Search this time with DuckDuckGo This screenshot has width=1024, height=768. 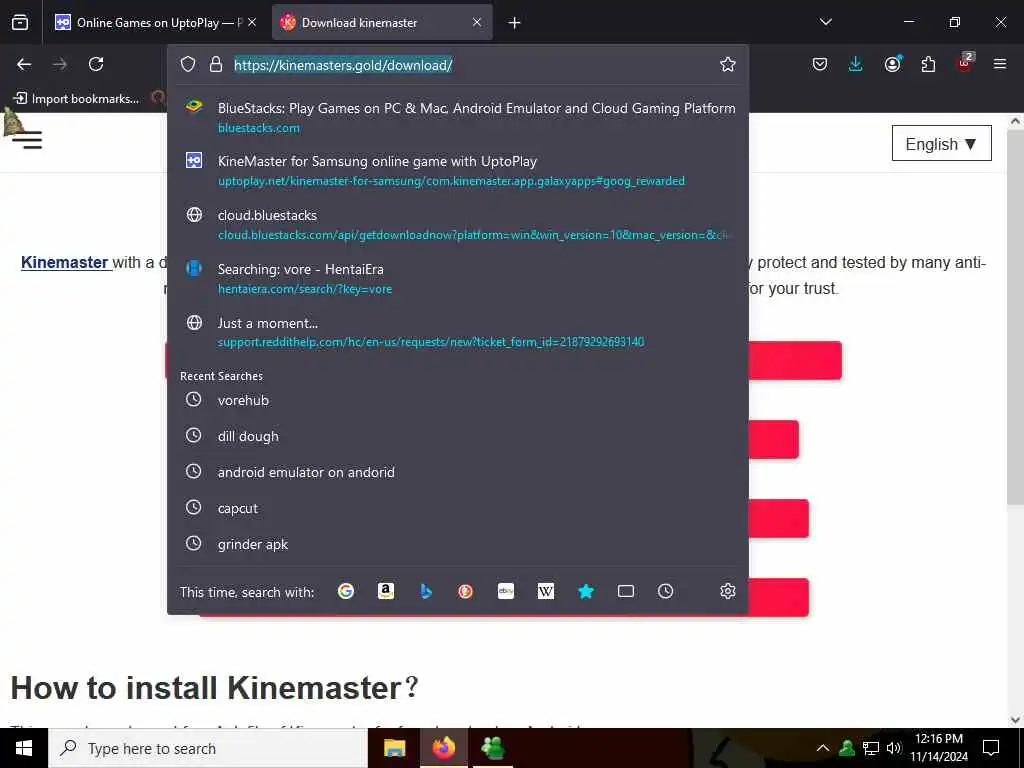point(465,591)
